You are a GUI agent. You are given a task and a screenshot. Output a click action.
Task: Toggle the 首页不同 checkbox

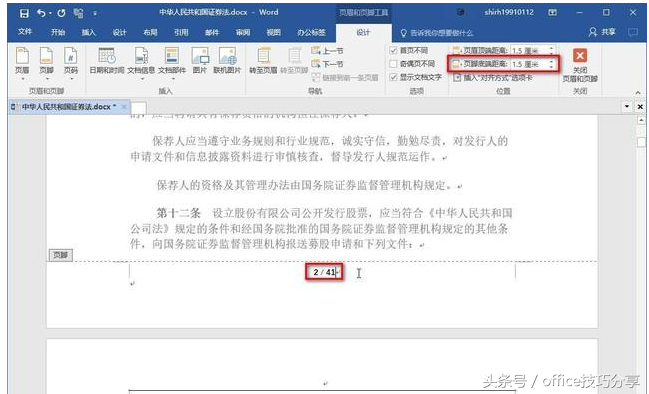[x=393, y=50]
